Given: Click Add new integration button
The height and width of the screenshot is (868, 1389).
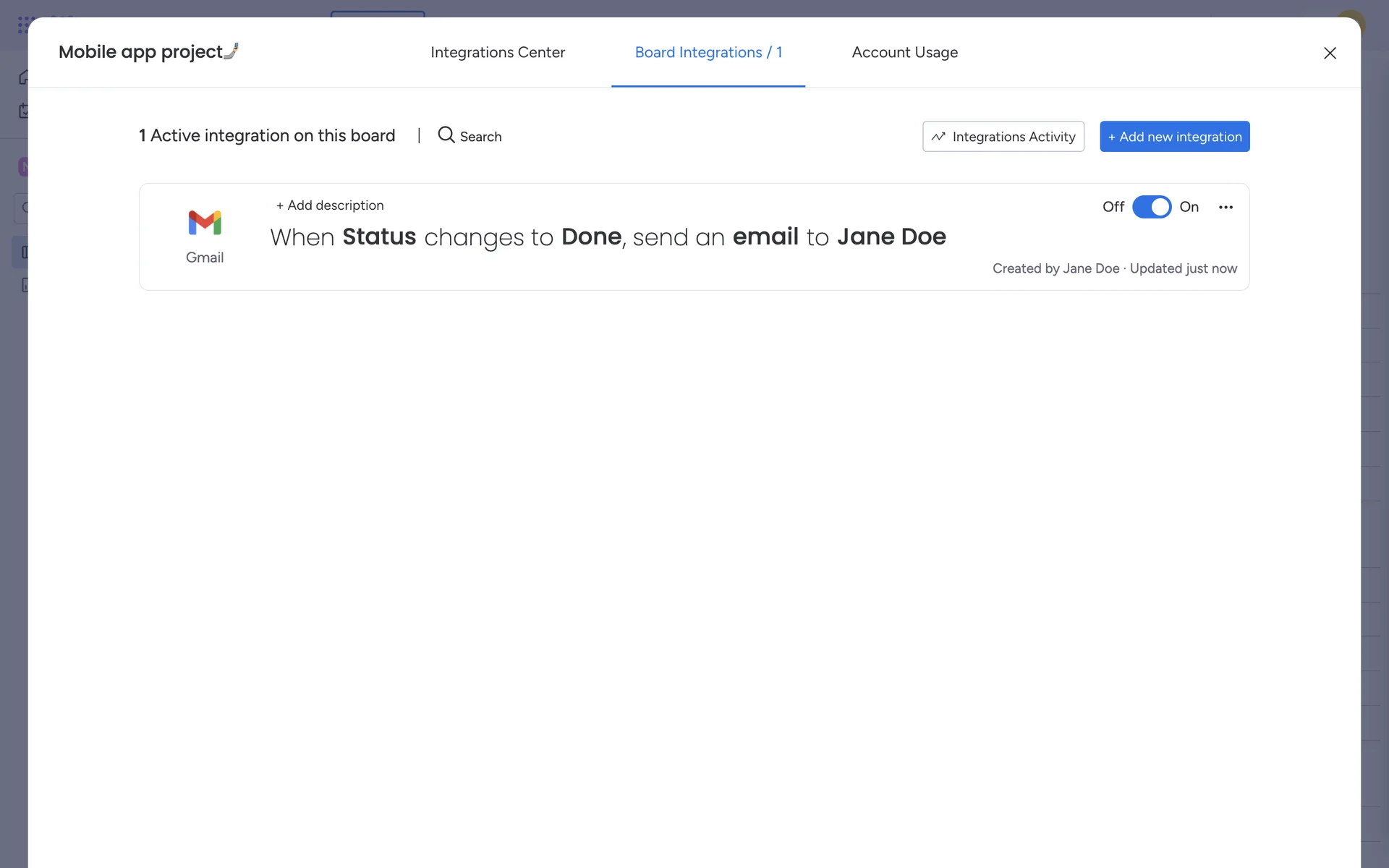Looking at the screenshot, I should pyautogui.click(x=1174, y=137).
